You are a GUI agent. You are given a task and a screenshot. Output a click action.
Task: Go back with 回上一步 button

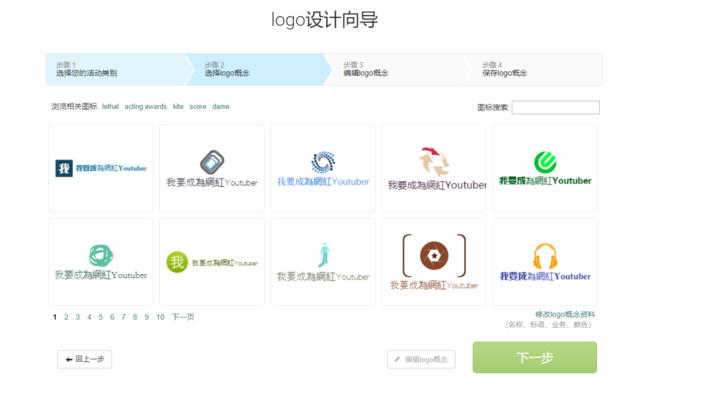tap(84, 359)
